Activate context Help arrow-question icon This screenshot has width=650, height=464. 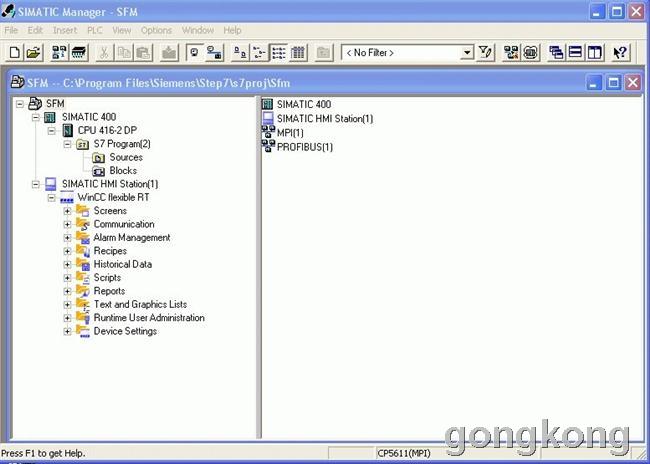[x=621, y=53]
